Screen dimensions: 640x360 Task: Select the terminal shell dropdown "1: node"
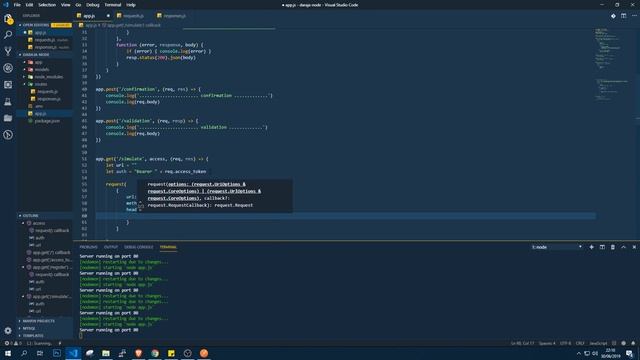point(557,247)
